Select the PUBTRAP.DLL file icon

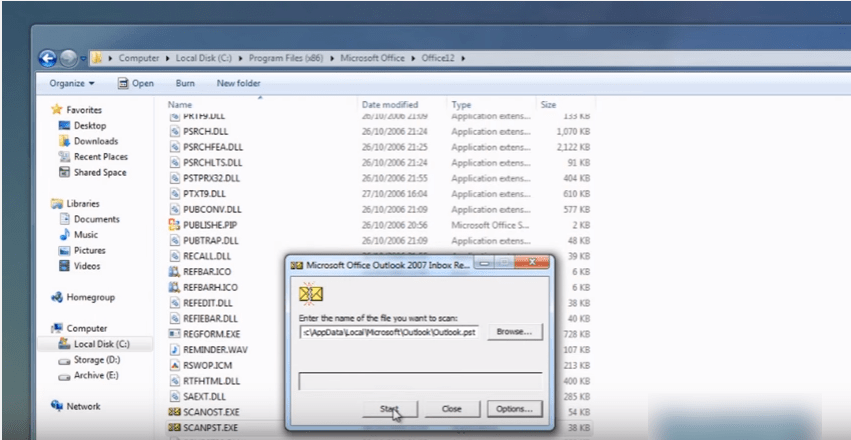pyautogui.click(x=174, y=240)
